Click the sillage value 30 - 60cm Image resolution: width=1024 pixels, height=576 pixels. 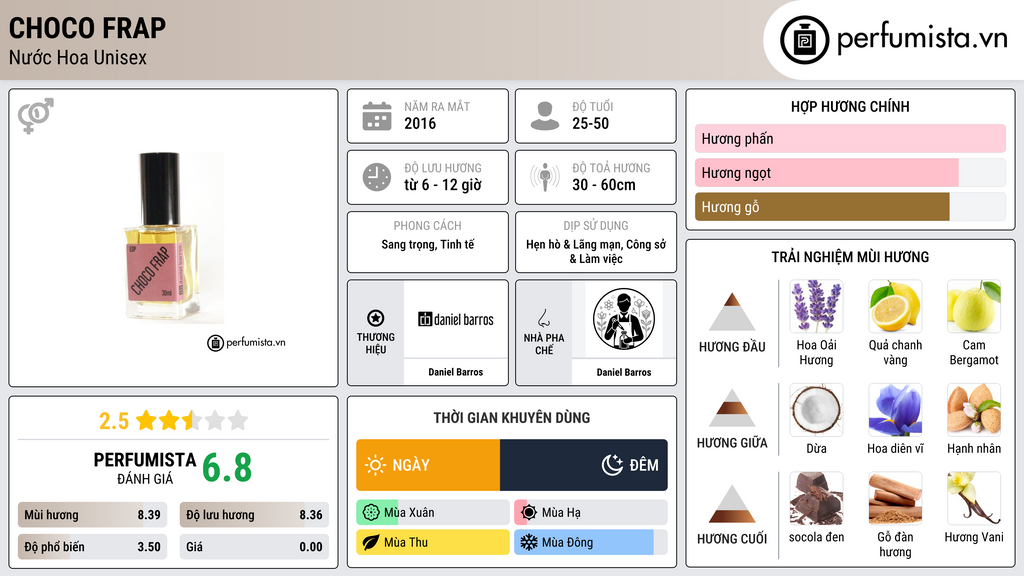603,185
